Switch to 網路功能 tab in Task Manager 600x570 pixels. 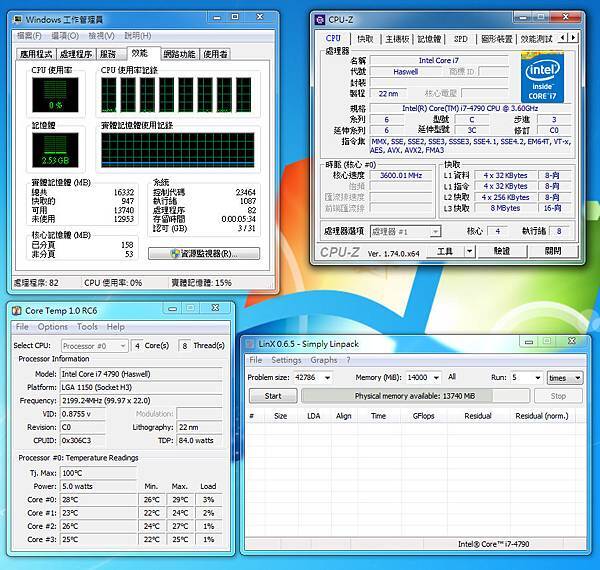[179, 54]
